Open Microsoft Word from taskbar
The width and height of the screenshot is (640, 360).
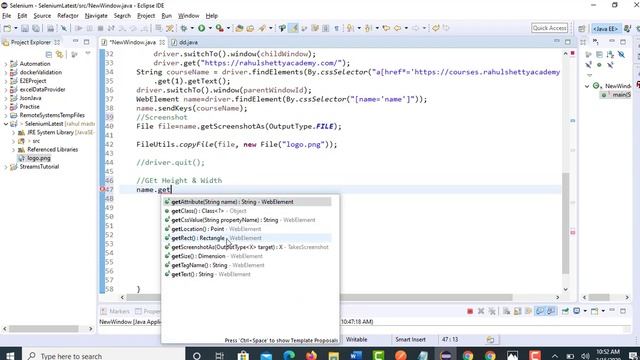(x=356, y=356)
